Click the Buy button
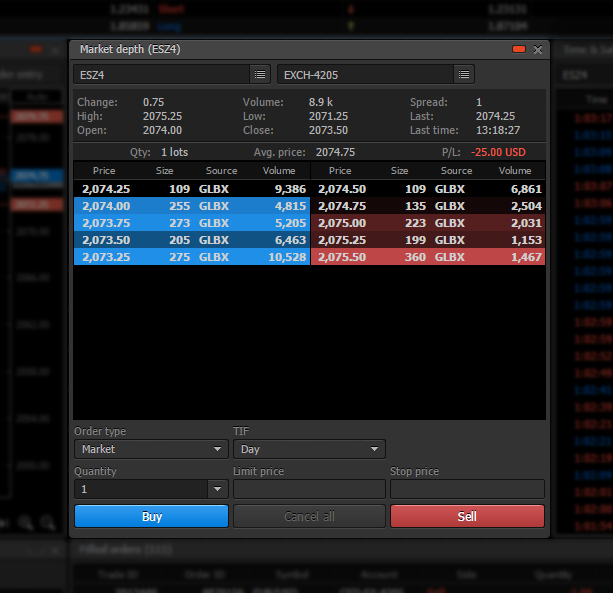Screen dimensions: 613x593 [151, 517]
